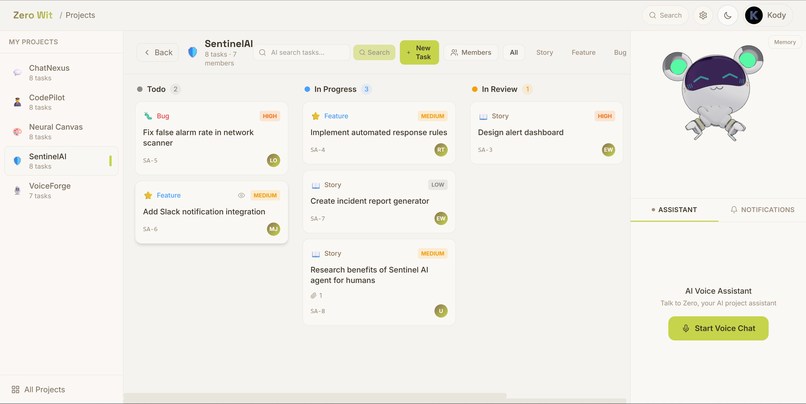This screenshot has width=806, height=404.
Task: Create a New Task
Action: pyautogui.click(x=419, y=52)
